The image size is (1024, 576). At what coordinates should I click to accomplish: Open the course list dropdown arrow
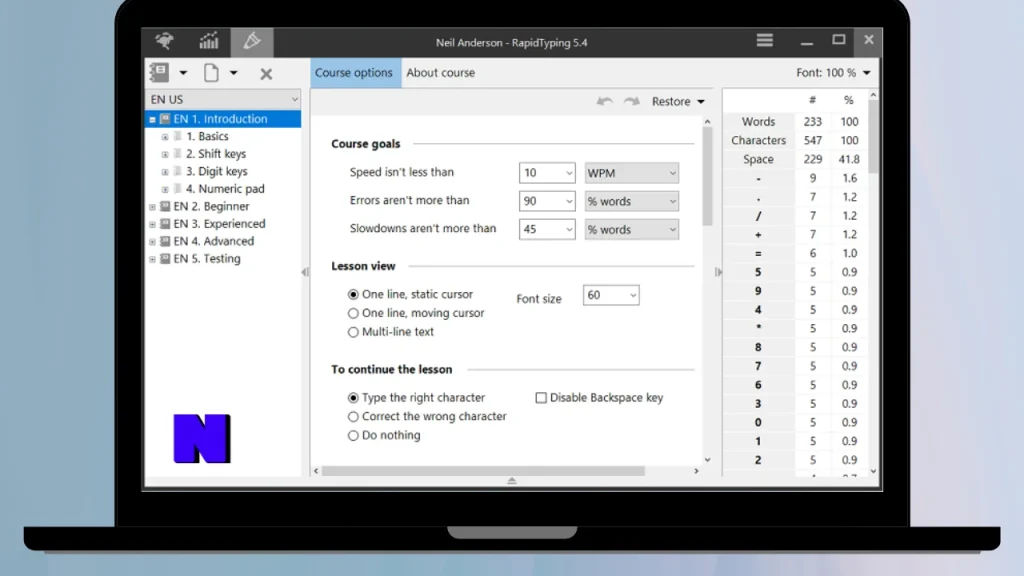(184, 73)
